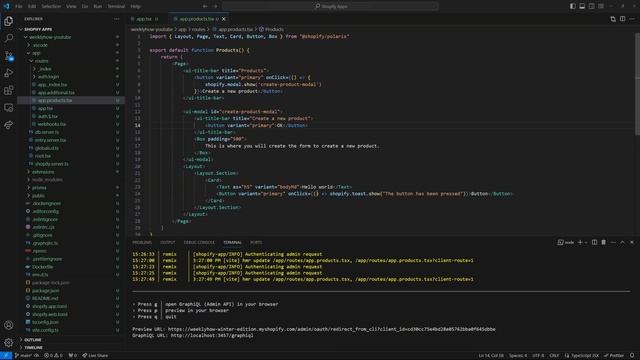
Task: Click the remote window indicator in status bar
Action: click(x=6, y=356)
